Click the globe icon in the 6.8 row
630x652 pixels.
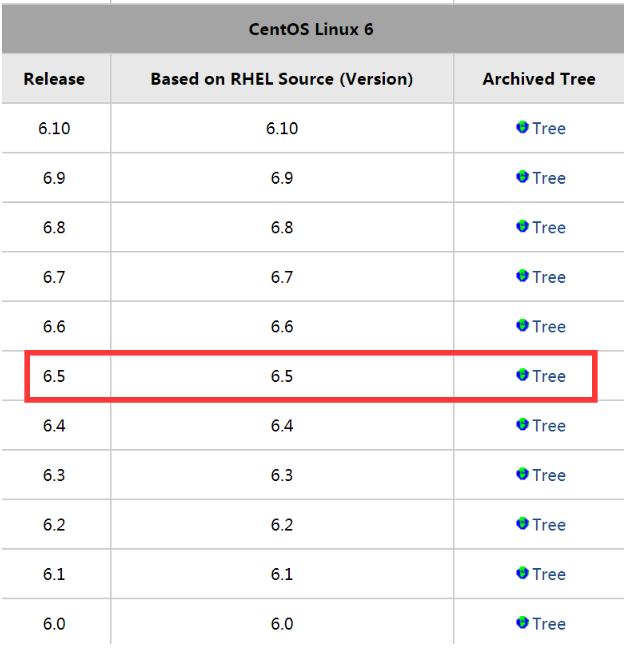[x=522, y=226]
